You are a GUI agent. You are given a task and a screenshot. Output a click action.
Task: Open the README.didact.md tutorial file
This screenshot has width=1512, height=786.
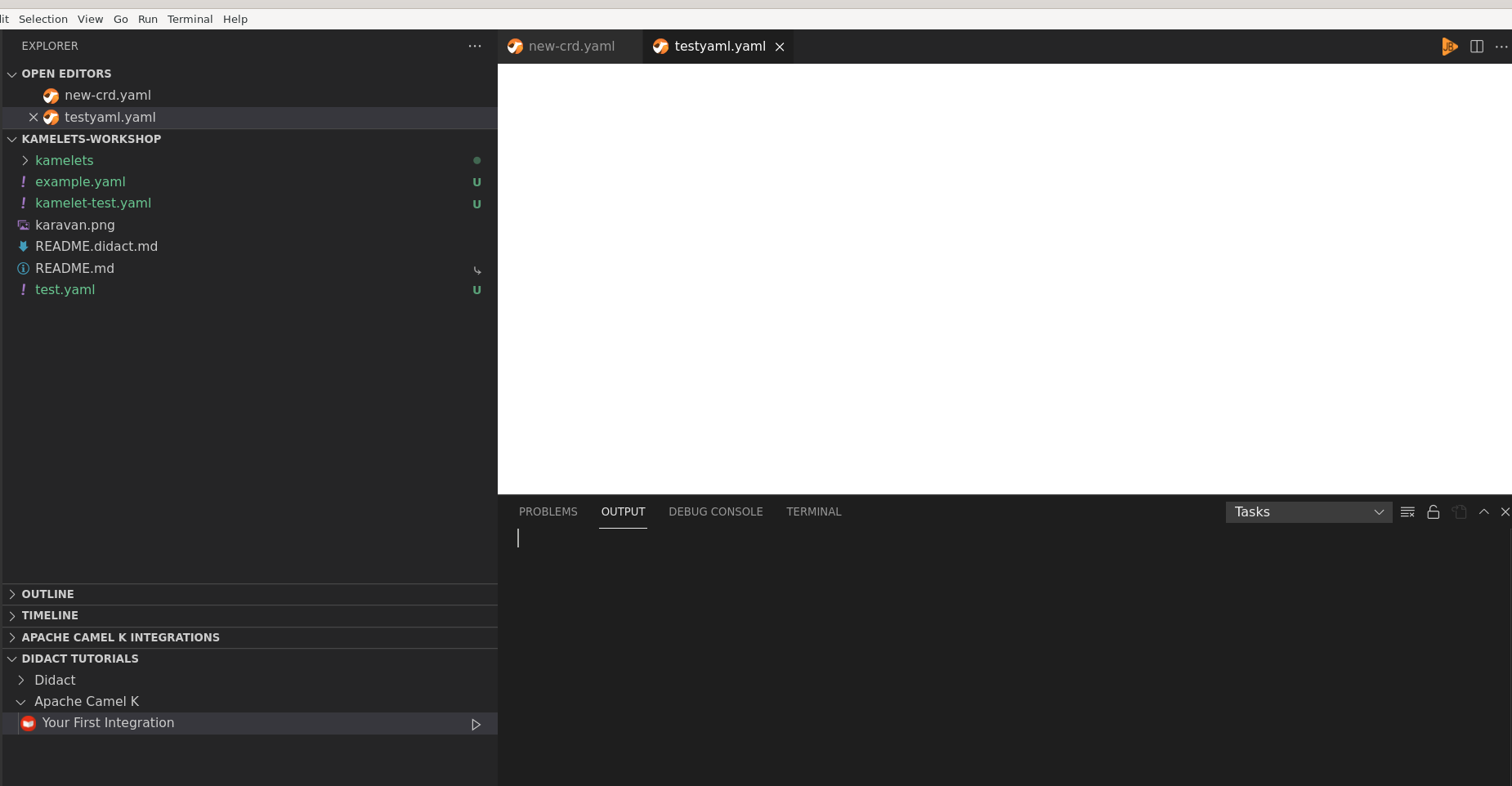pyautogui.click(x=97, y=246)
